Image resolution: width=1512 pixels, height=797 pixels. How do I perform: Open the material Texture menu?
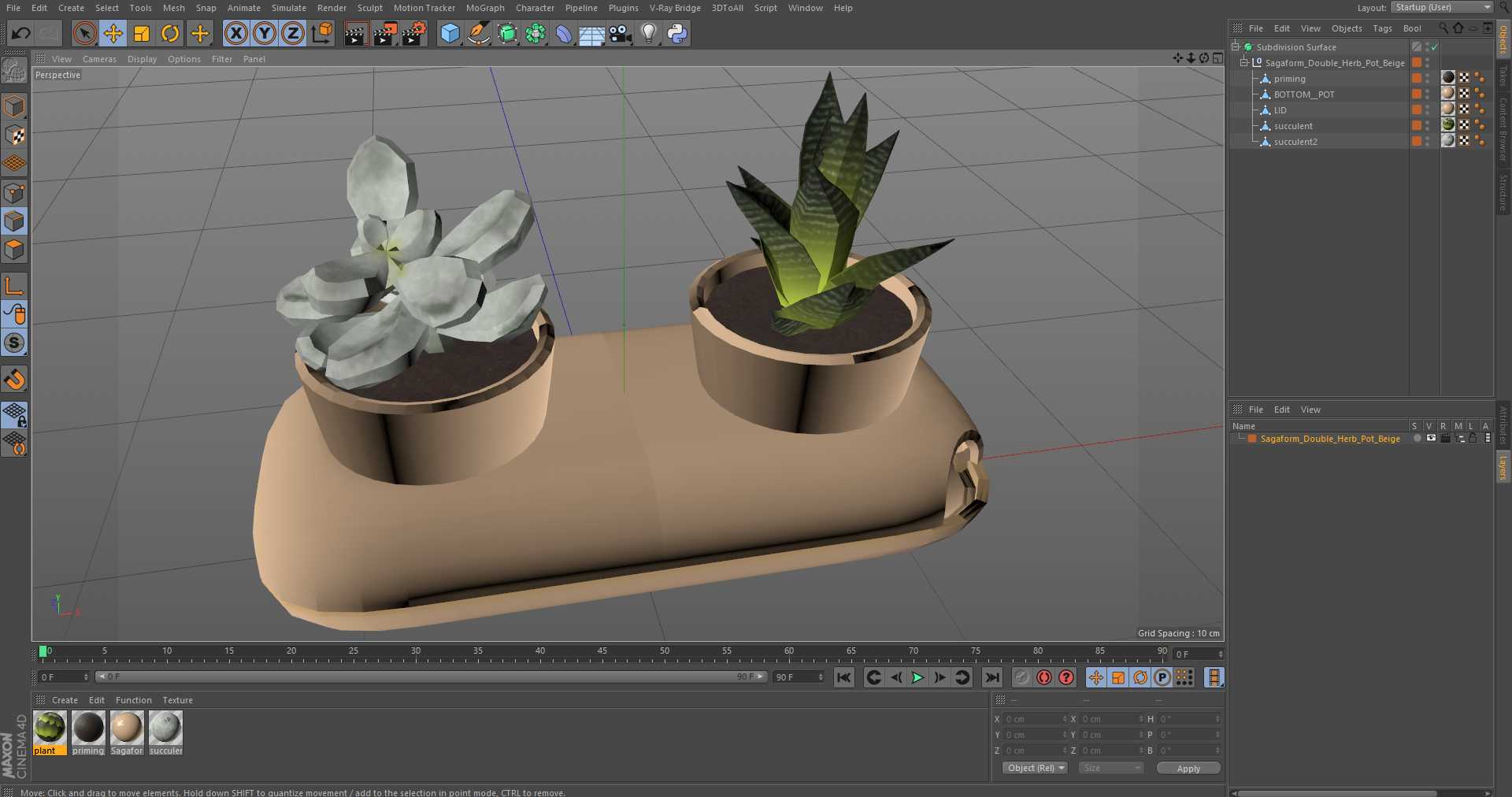point(177,700)
